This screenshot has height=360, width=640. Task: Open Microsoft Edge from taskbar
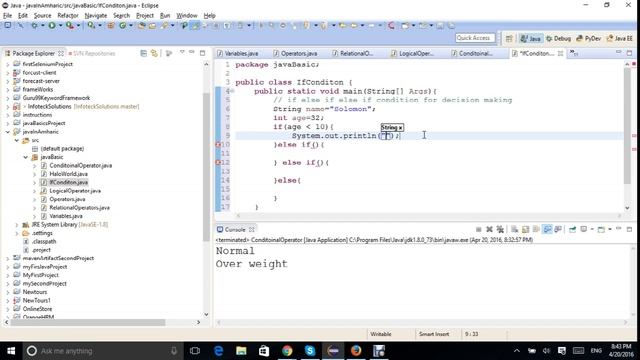218,351
